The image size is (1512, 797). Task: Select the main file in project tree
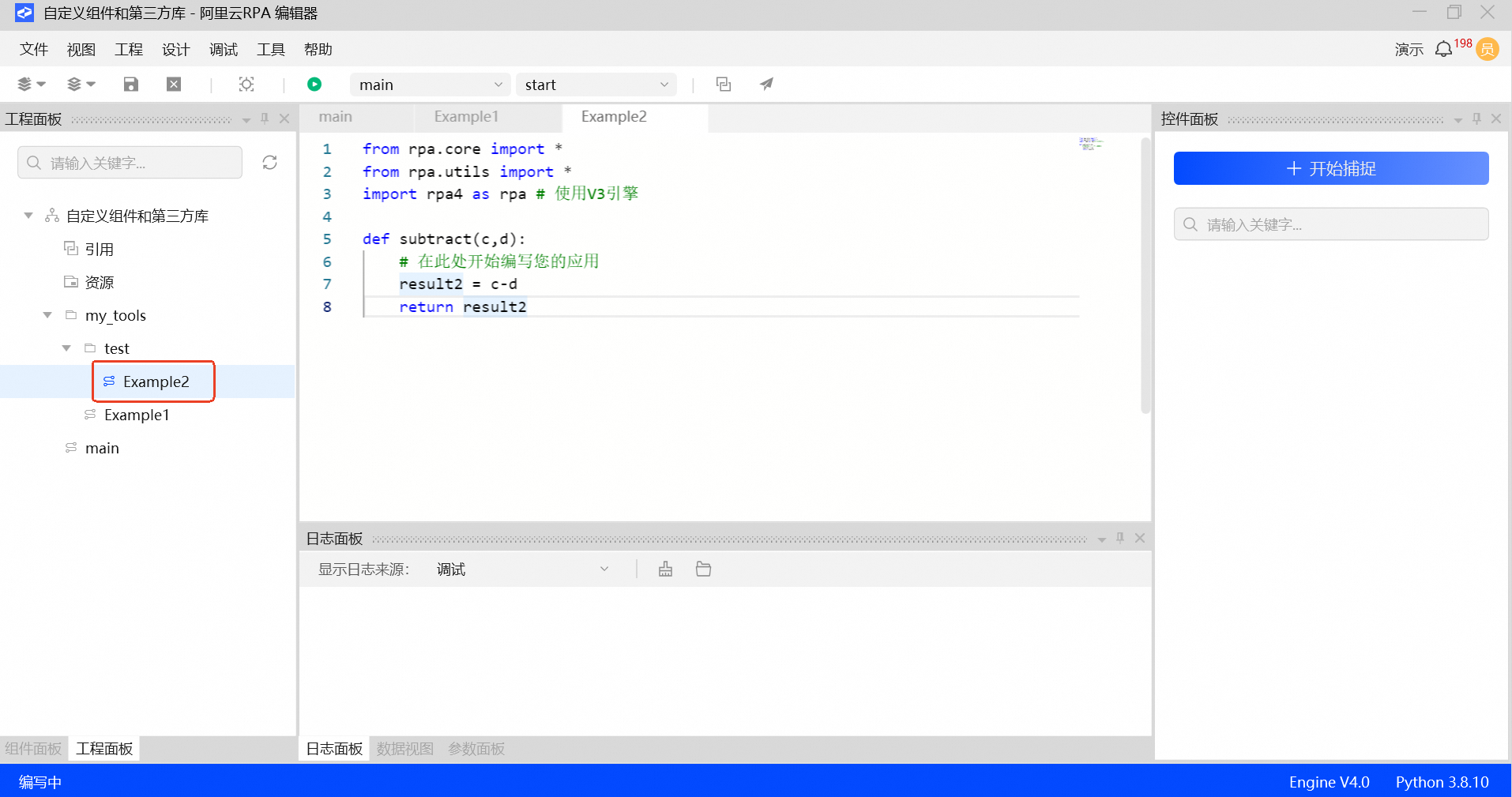(102, 448)
